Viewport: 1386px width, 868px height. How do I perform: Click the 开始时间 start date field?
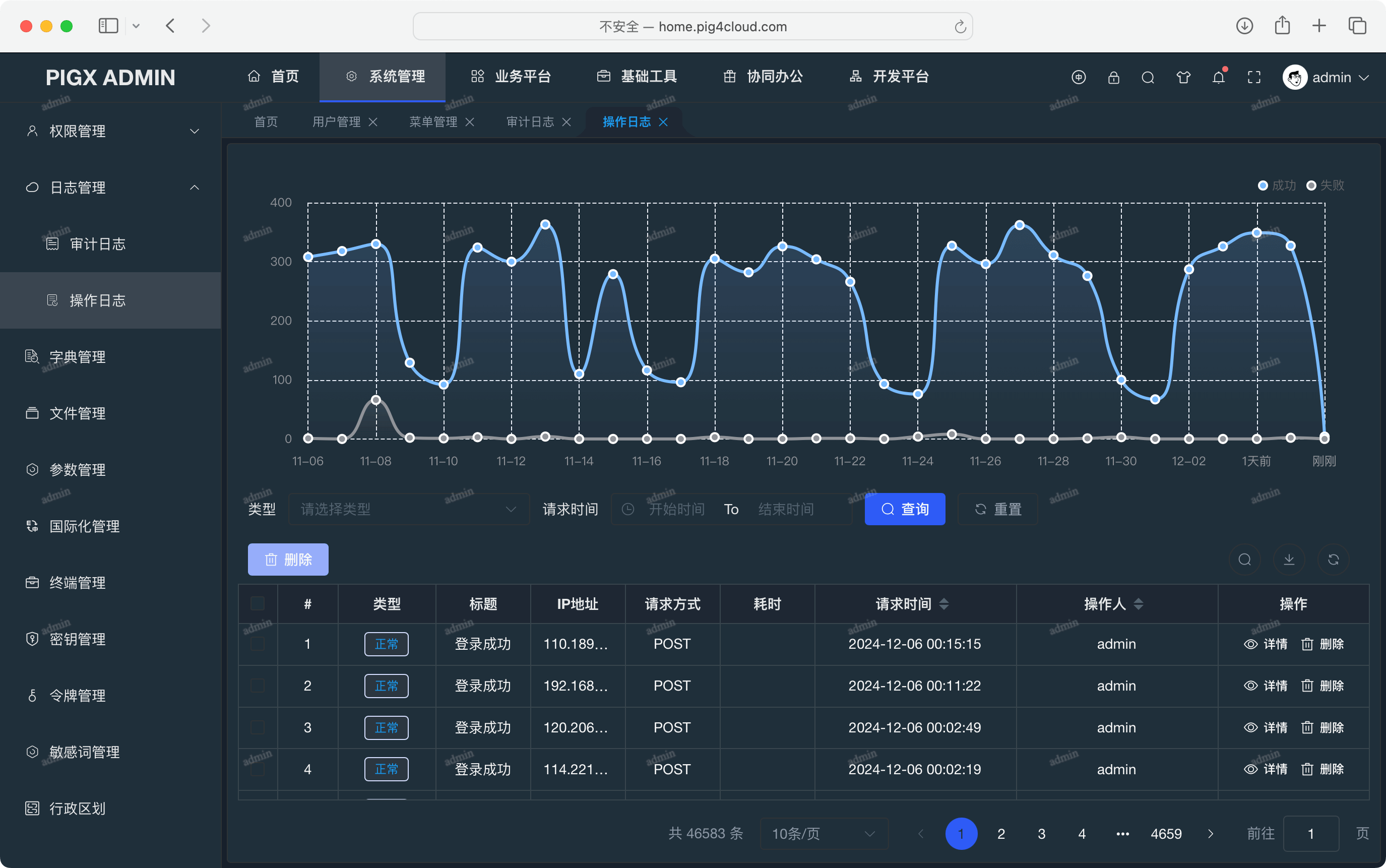point(677,509)
